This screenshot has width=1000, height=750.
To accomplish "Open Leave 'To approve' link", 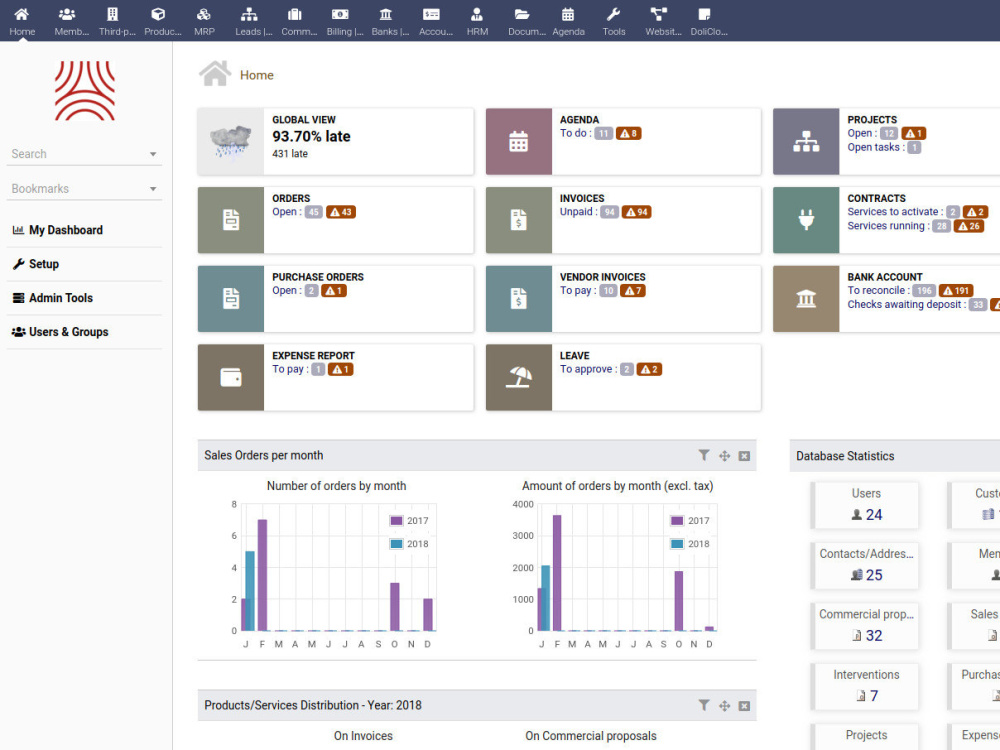I will coord(589,369).
